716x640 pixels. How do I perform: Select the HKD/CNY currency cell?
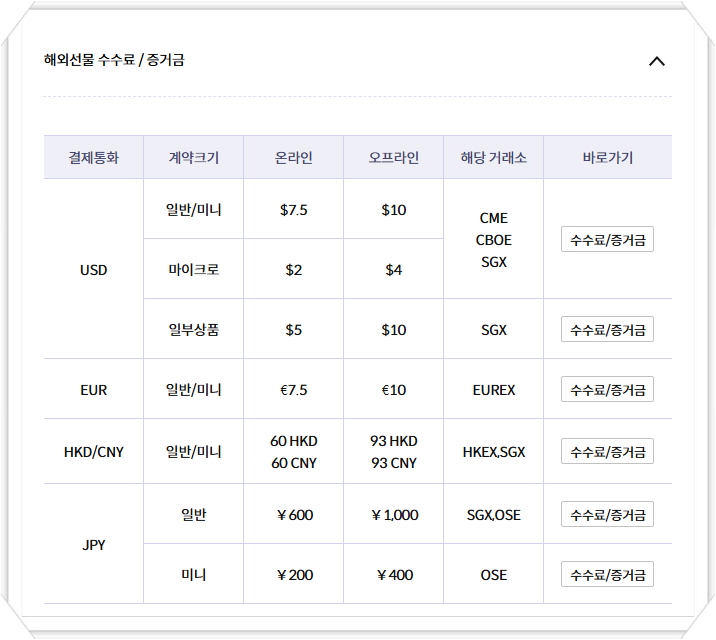tap(94, 452)
